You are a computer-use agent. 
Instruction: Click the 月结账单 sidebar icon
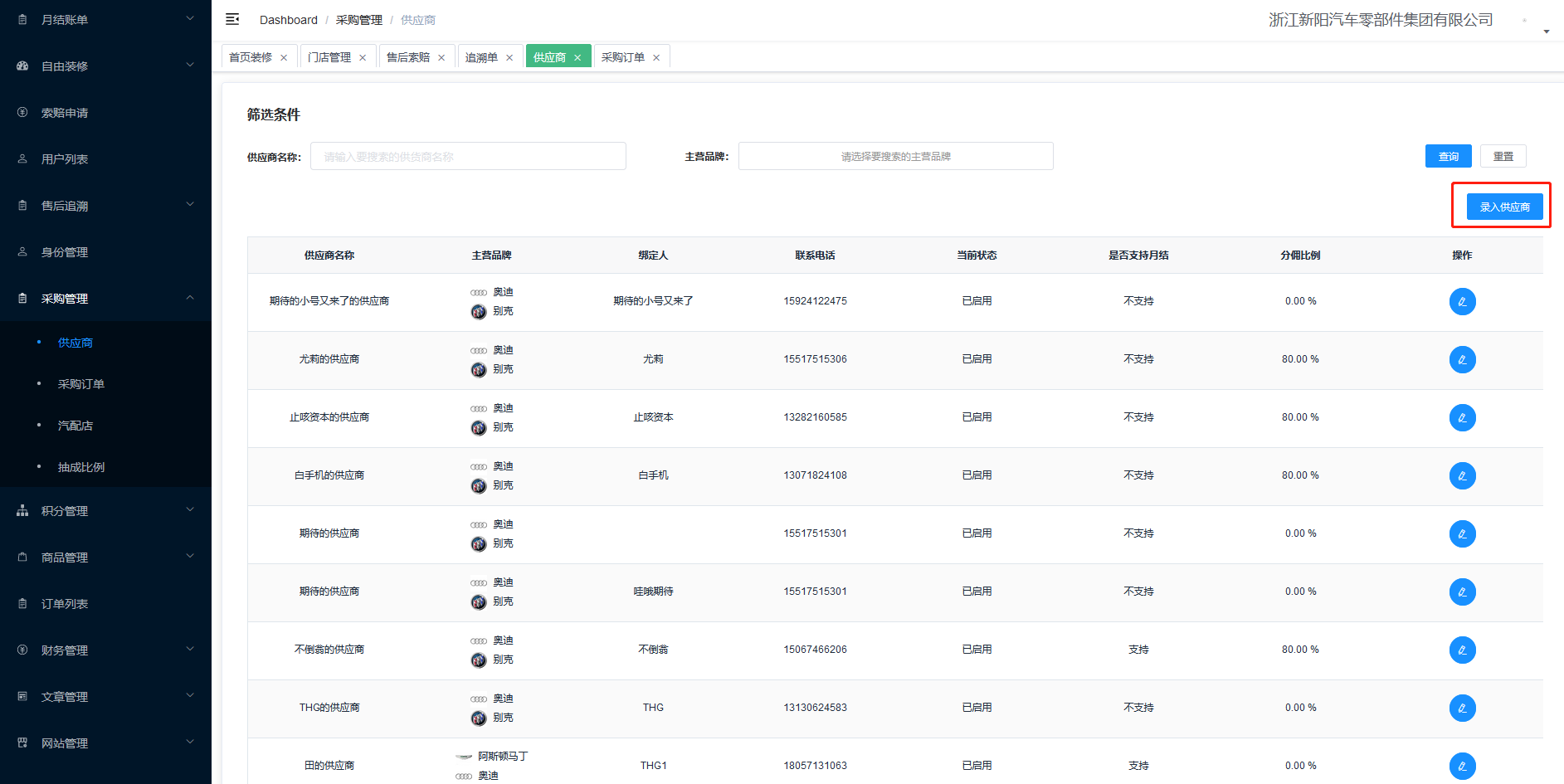tap(22, 19)
